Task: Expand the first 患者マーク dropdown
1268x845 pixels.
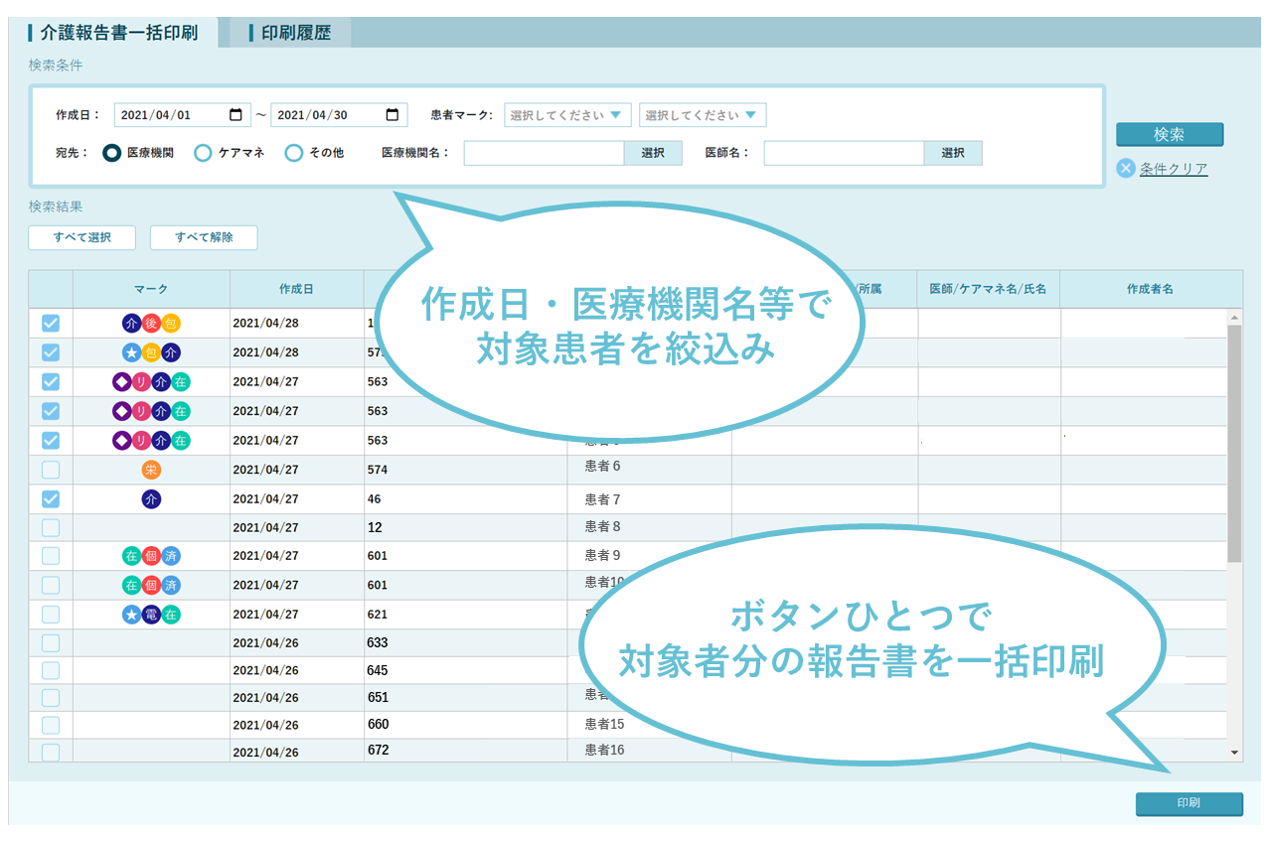Action: coord(567,115)
